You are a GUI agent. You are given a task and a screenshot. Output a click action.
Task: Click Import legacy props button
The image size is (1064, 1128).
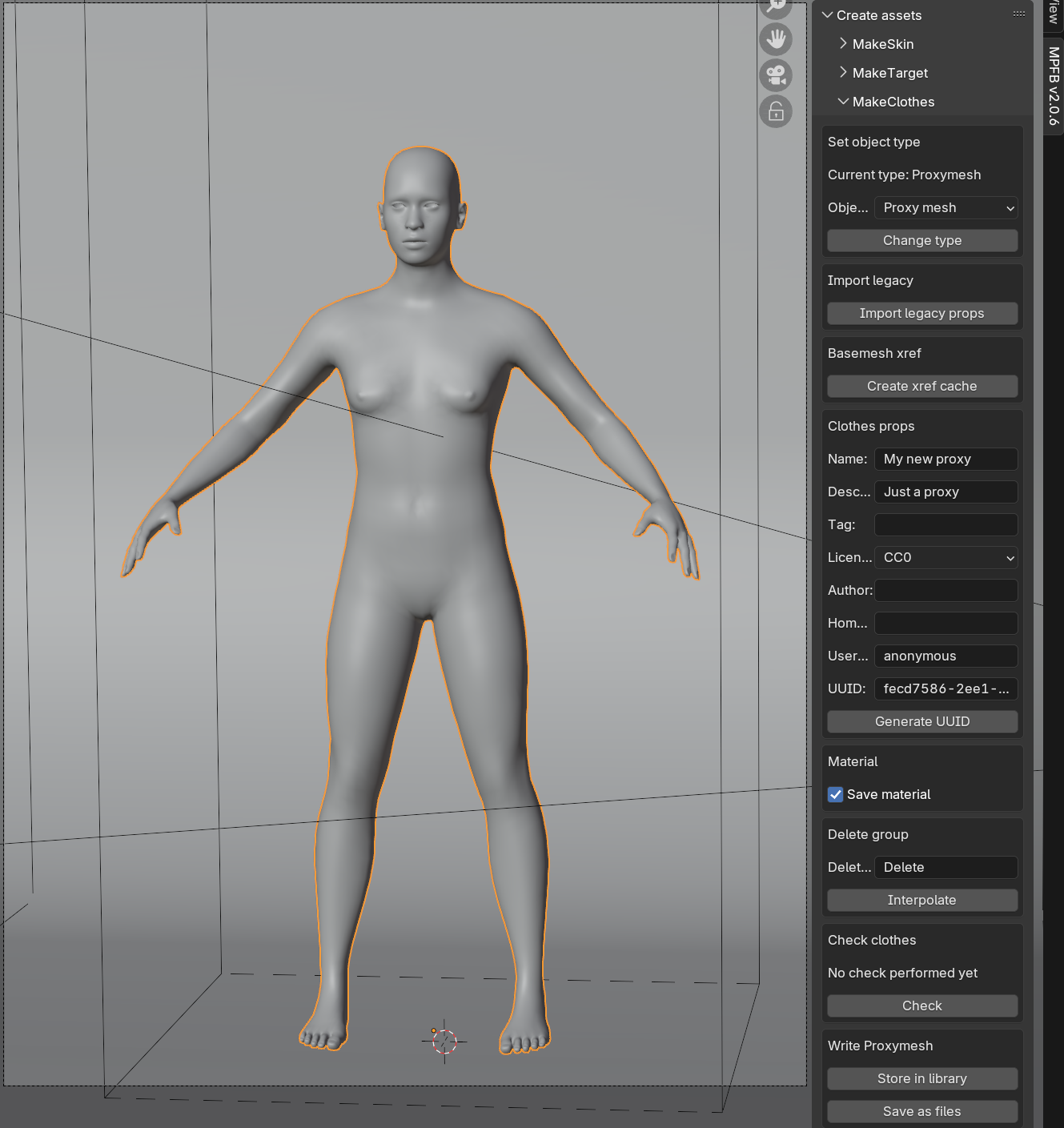coord(922,313)
